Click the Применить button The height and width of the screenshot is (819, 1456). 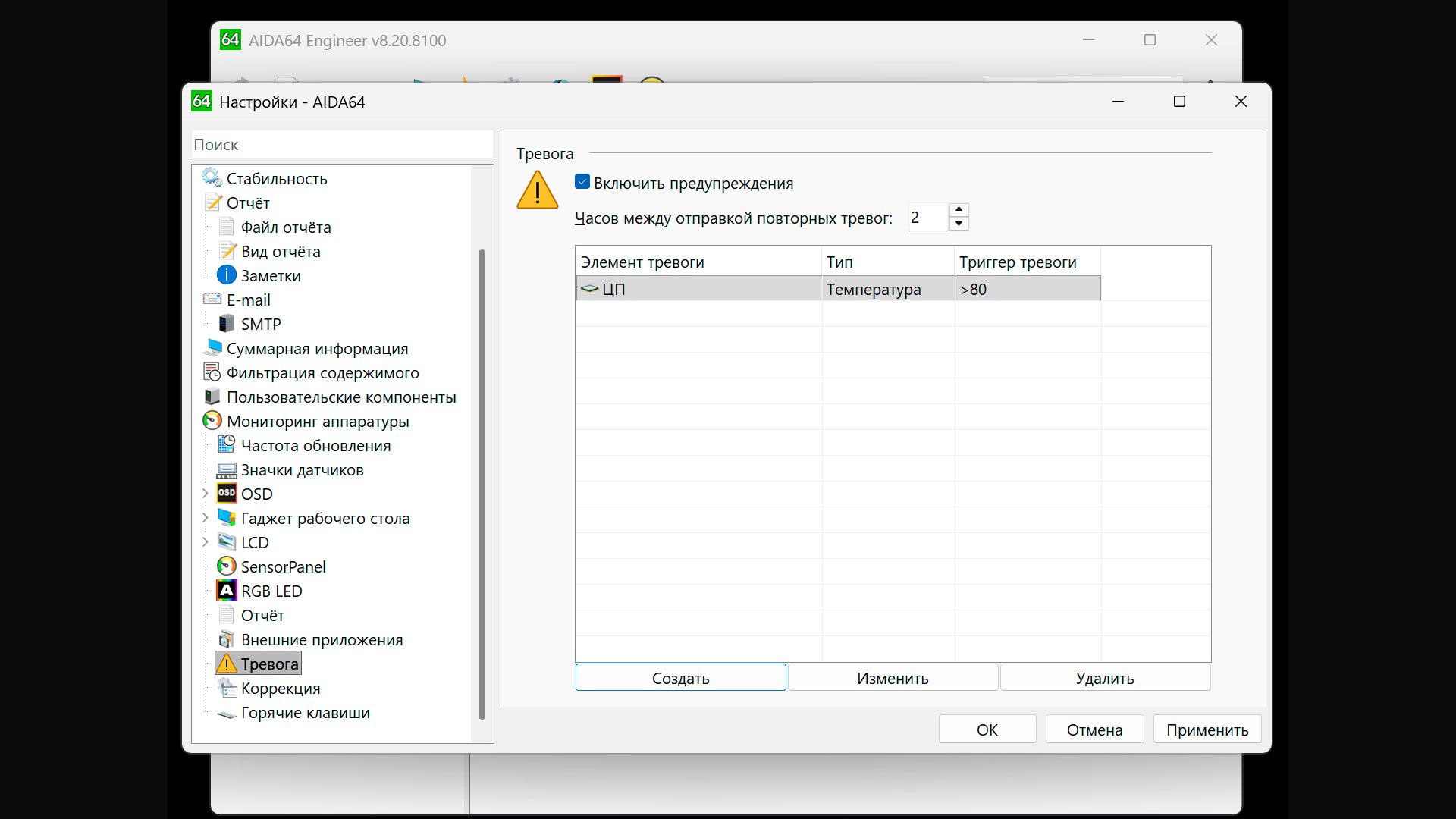[1207, 730]
